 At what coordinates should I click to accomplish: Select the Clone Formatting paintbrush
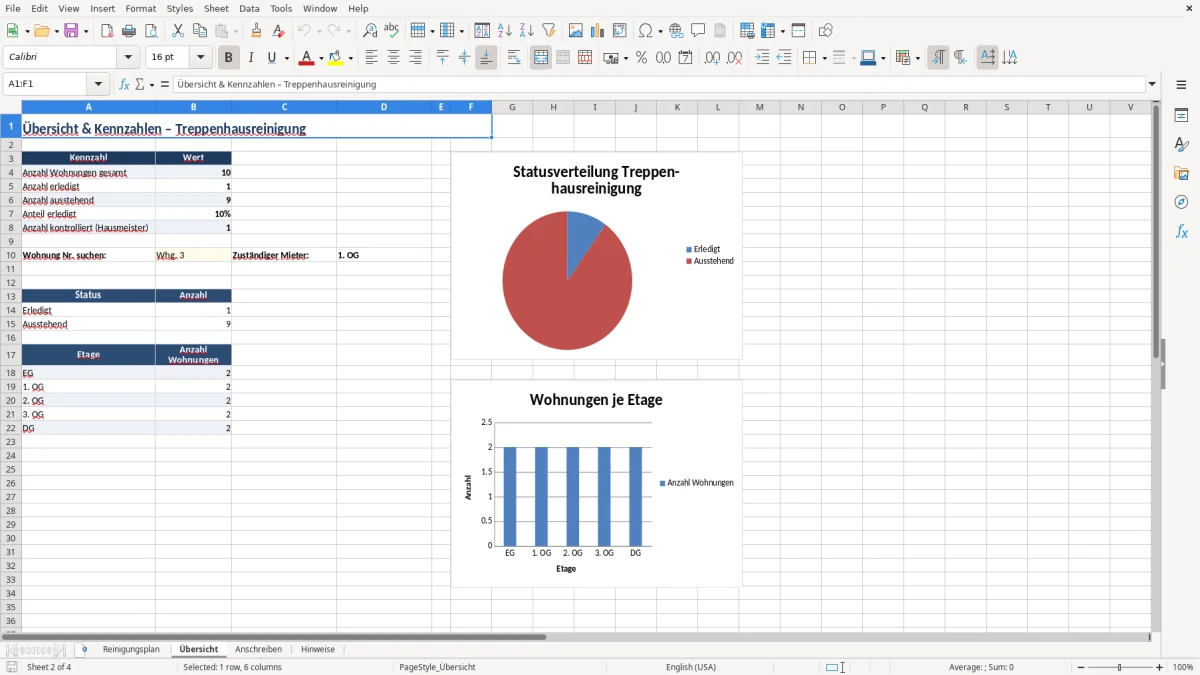pos(257,31)
